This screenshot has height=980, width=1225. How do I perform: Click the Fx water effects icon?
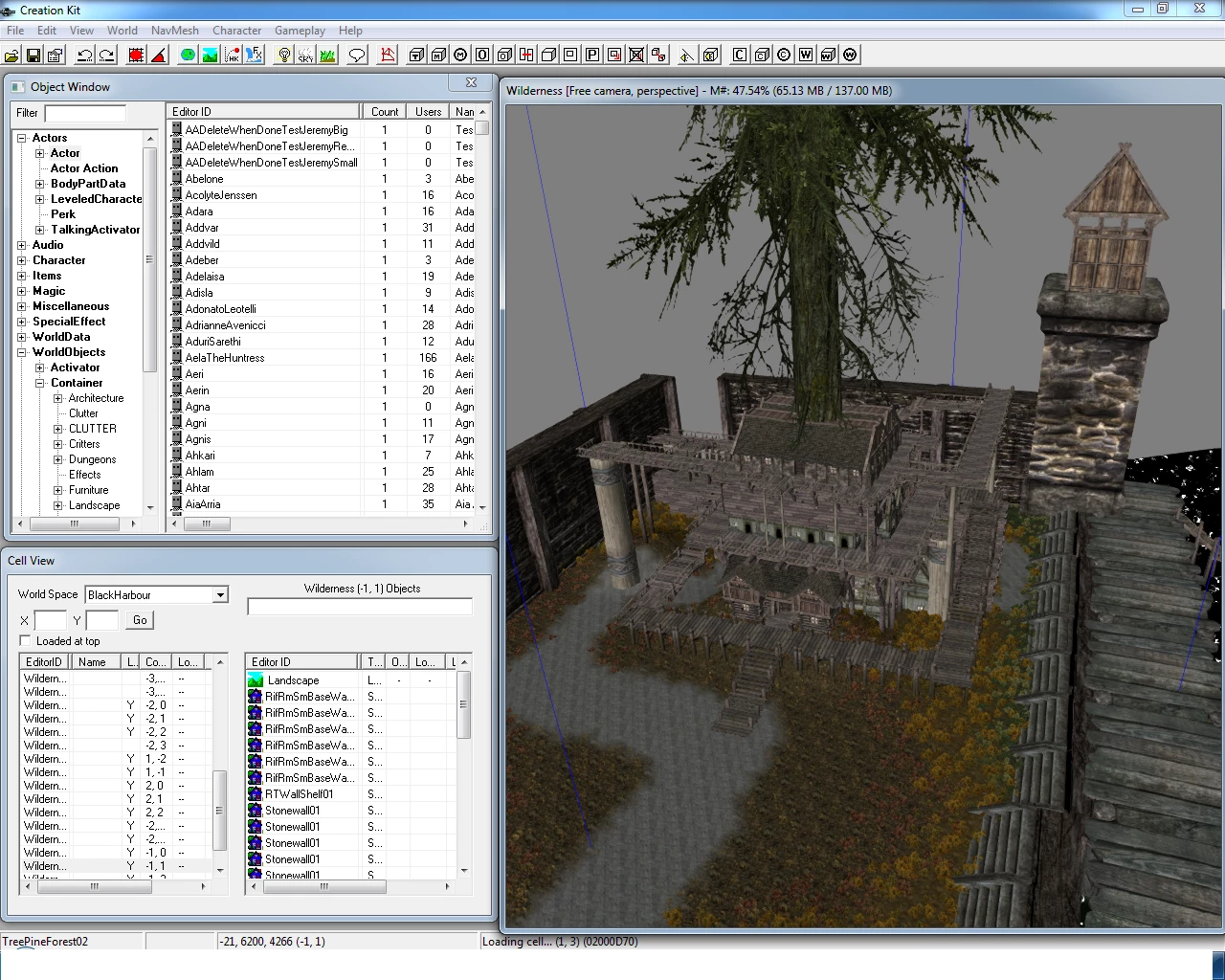point(254,56)
